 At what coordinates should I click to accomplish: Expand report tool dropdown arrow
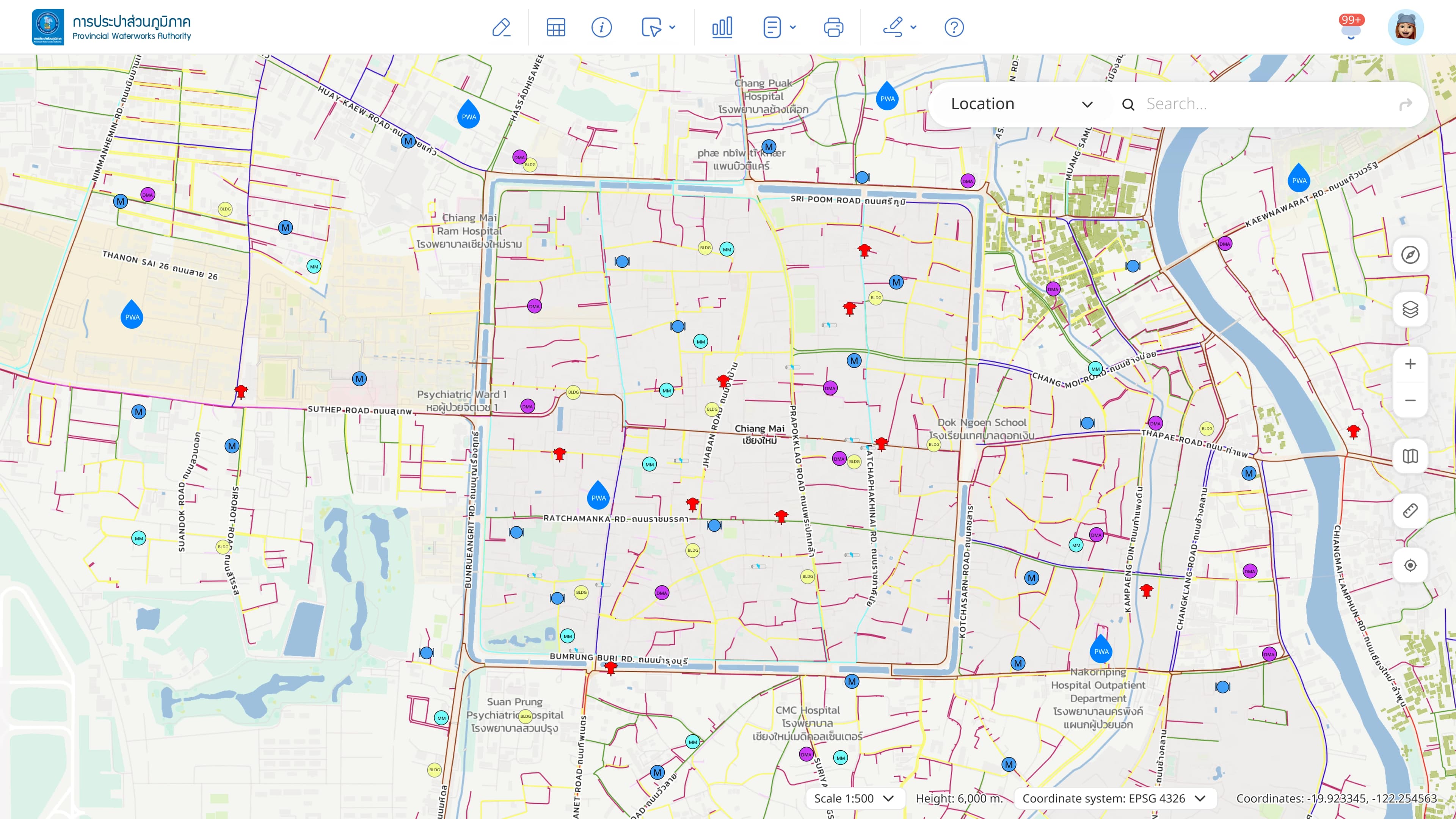point(792,27)
